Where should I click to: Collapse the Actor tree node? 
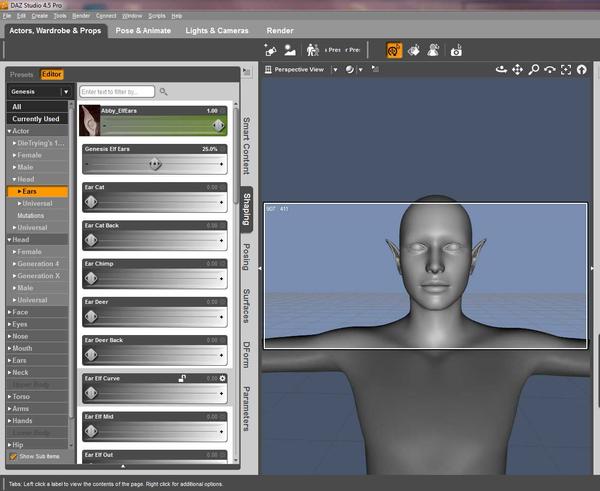pos(10,131)
